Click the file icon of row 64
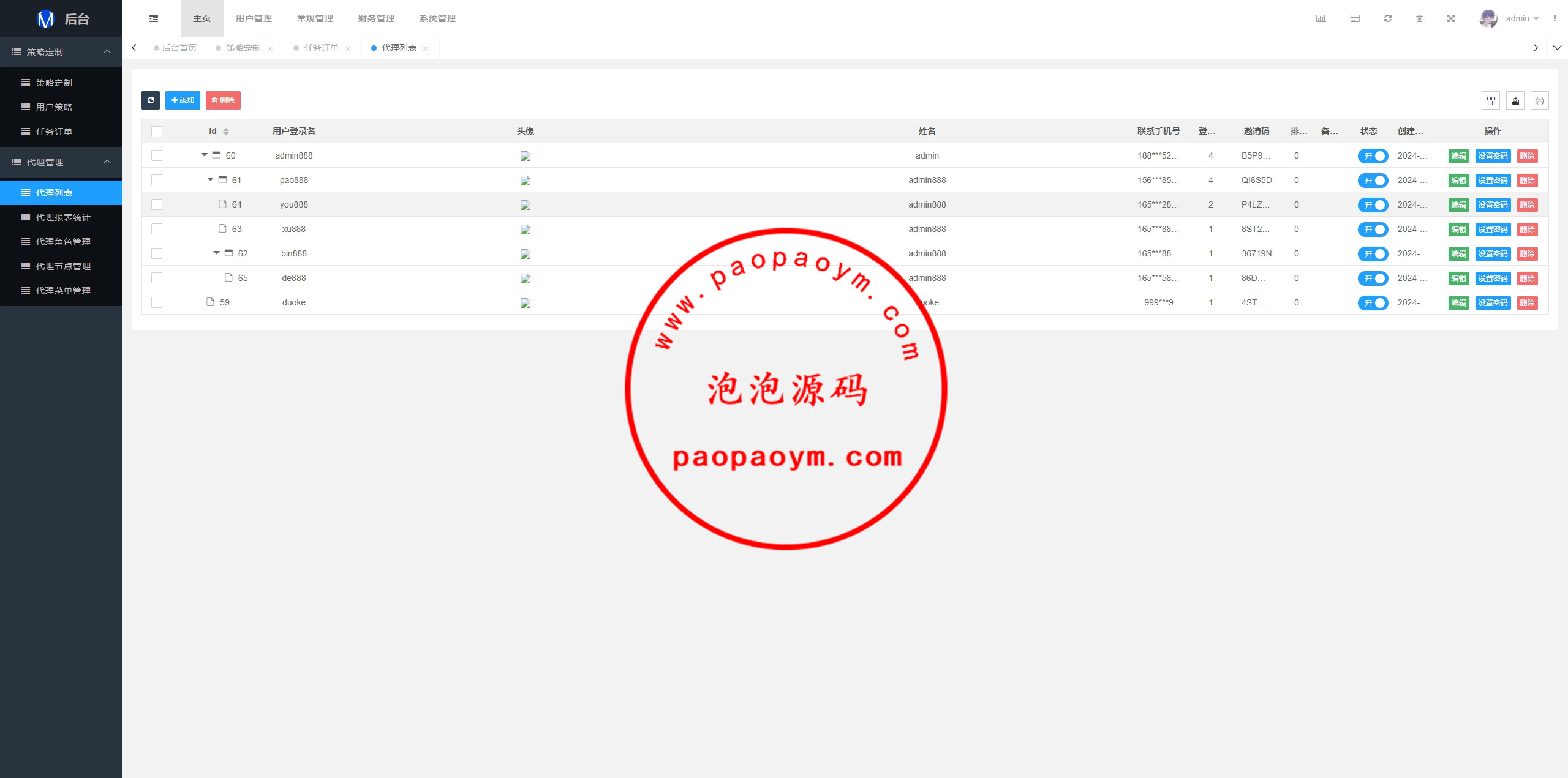 [x=222, y=204]
